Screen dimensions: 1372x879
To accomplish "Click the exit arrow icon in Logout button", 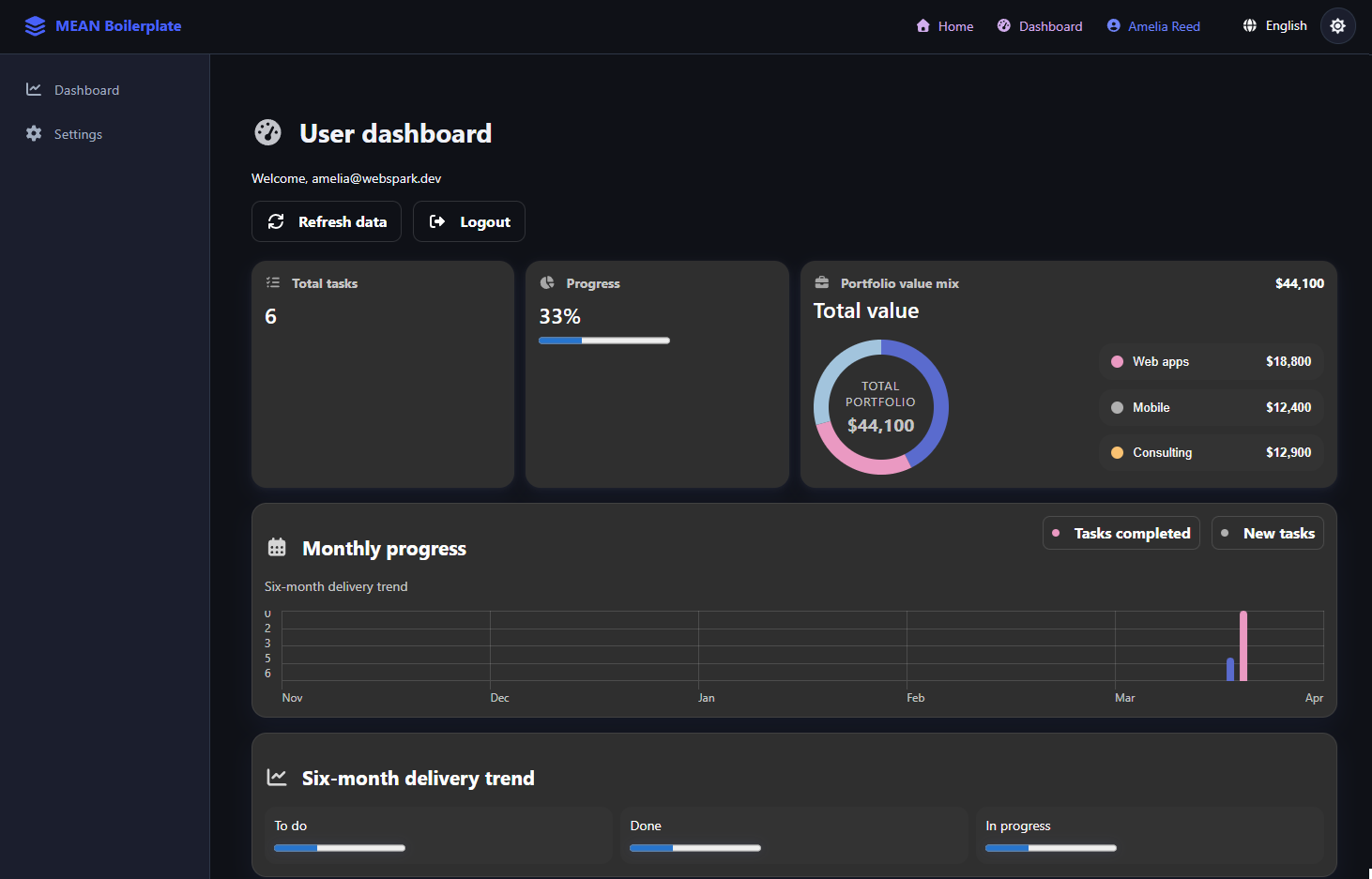I will tap(437, 221).
